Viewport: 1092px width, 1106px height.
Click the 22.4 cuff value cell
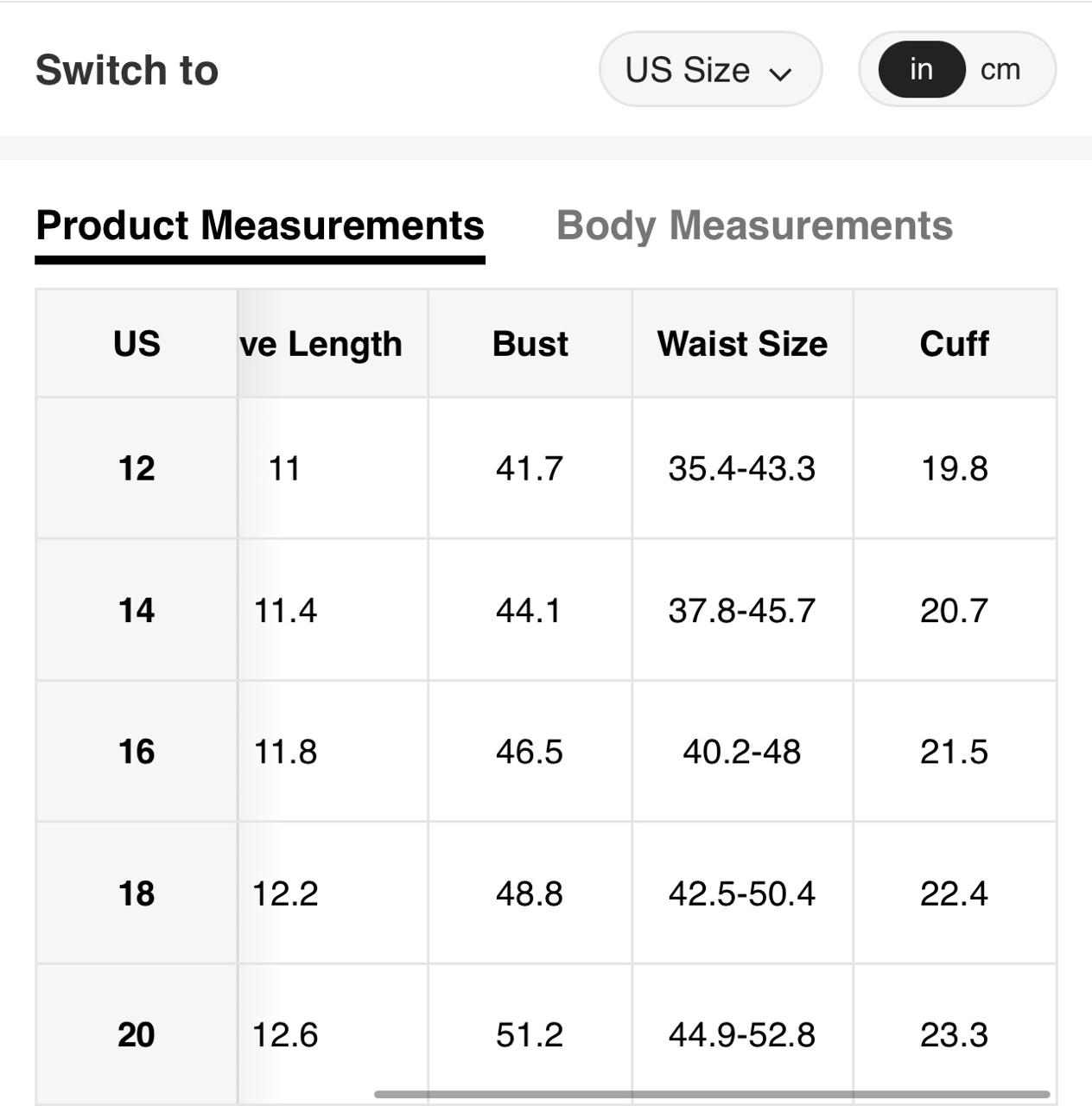pos(954,893)
